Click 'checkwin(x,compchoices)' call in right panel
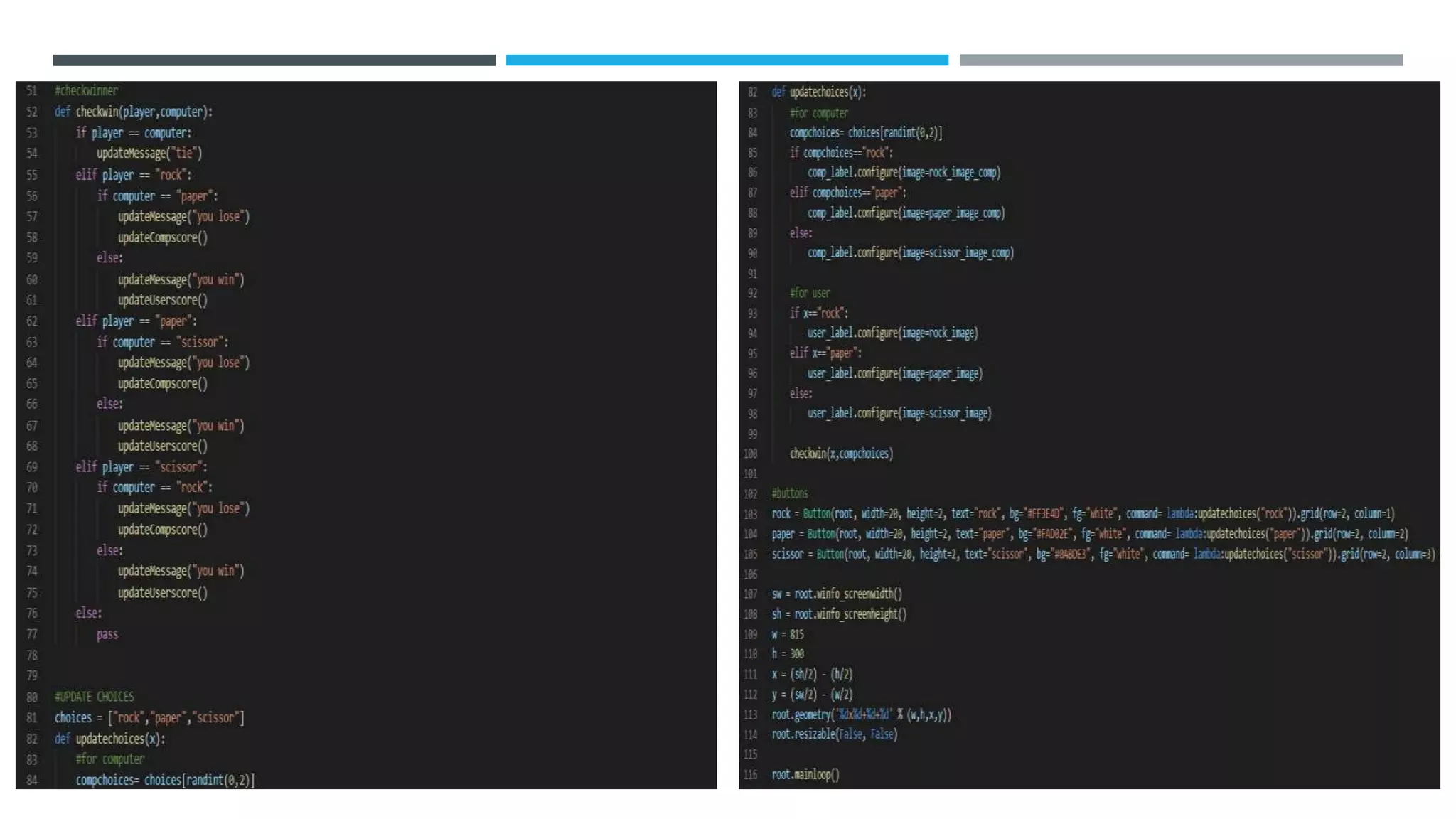 coord(841,454)
